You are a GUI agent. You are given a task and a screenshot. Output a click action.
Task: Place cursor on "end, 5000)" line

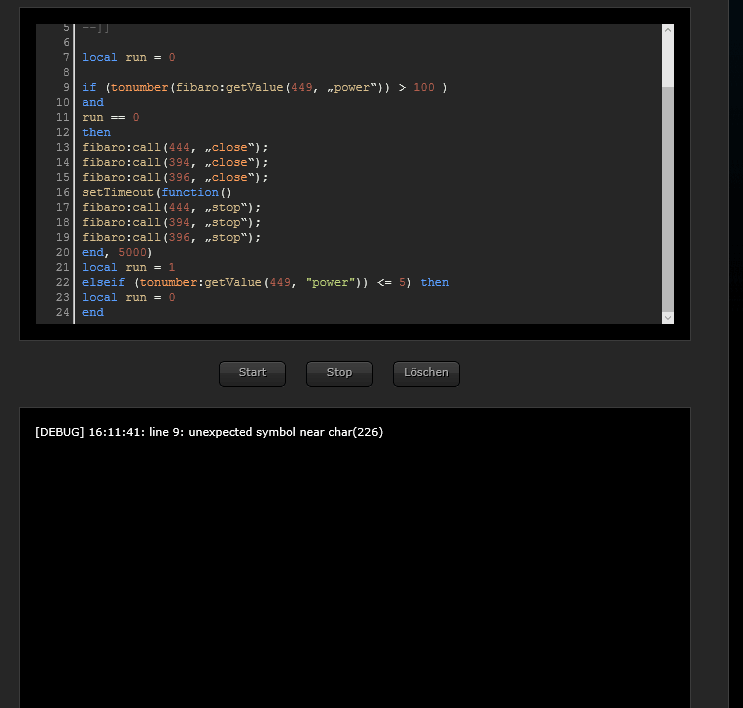coord(117,253)
